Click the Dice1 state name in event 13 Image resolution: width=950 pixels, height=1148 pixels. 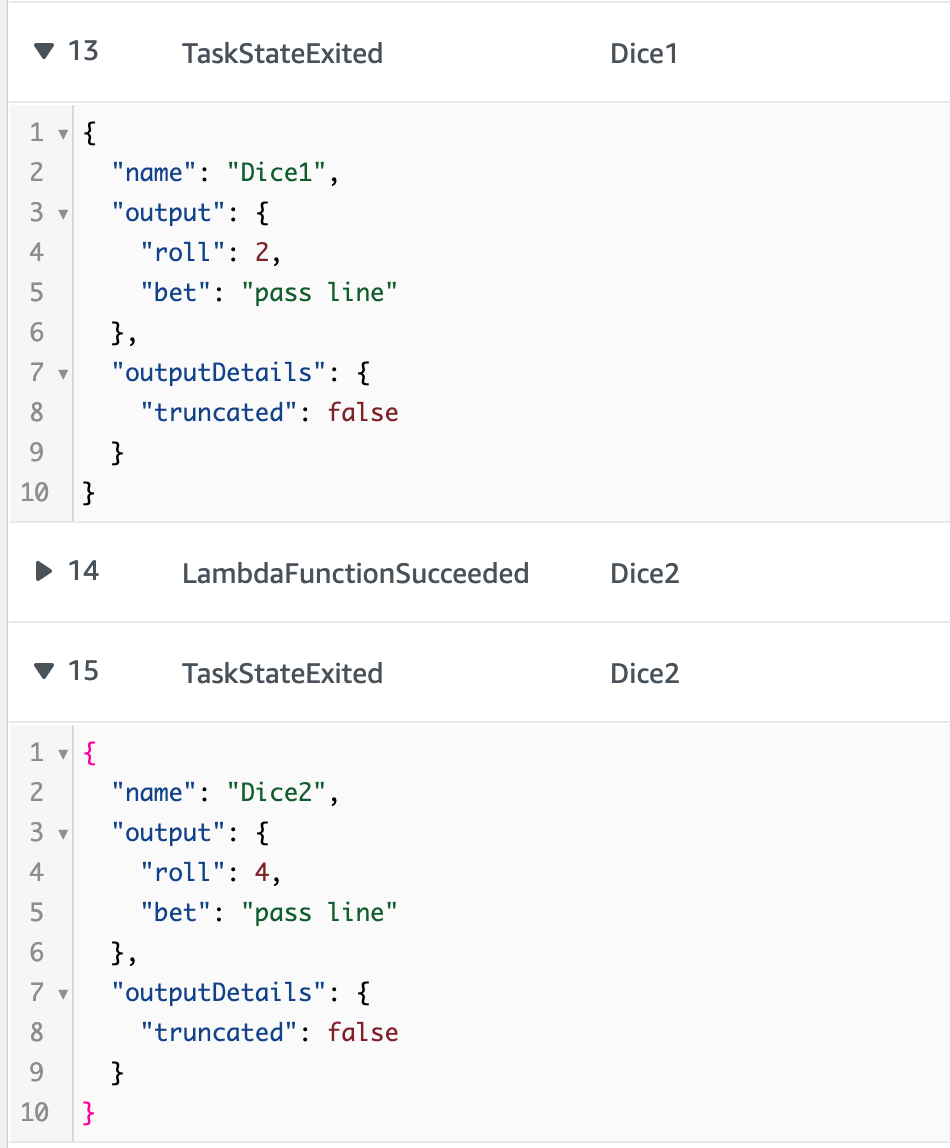coord(644,53)
